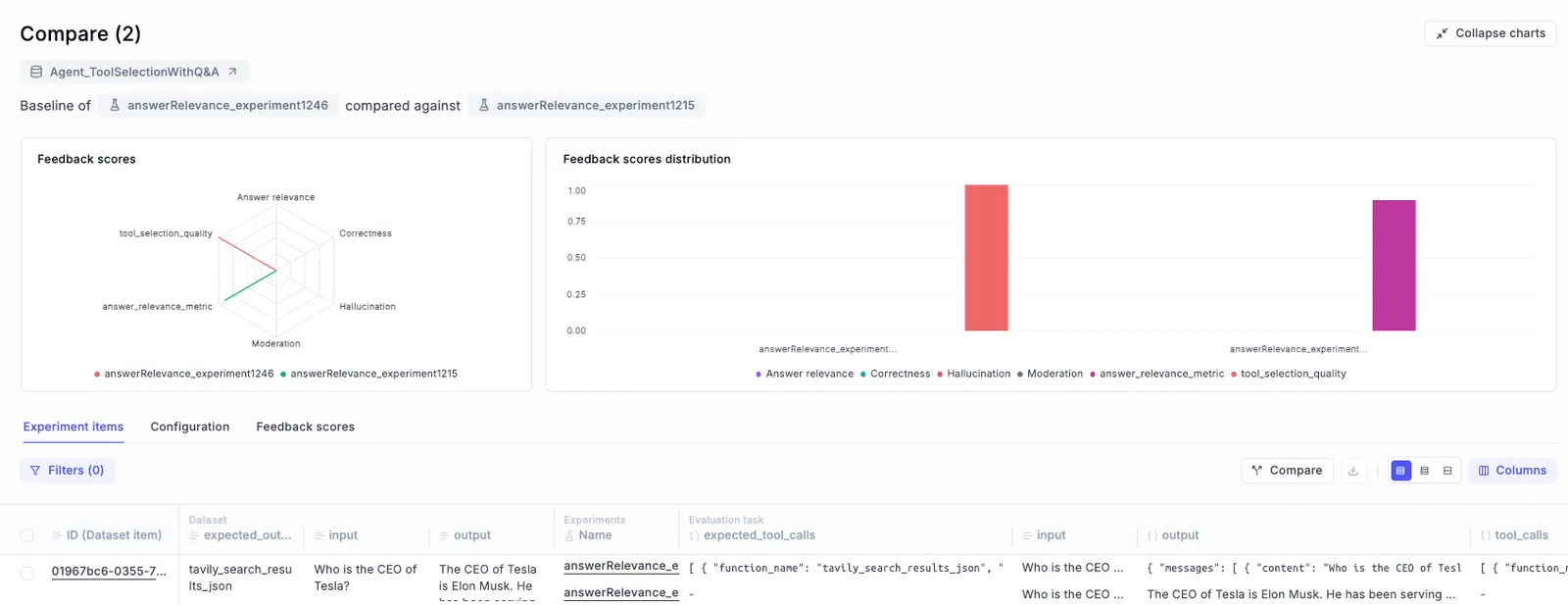Select the middle row-height icon
This screenshot has width=1568, height=605.
(x=1424, y=471)
